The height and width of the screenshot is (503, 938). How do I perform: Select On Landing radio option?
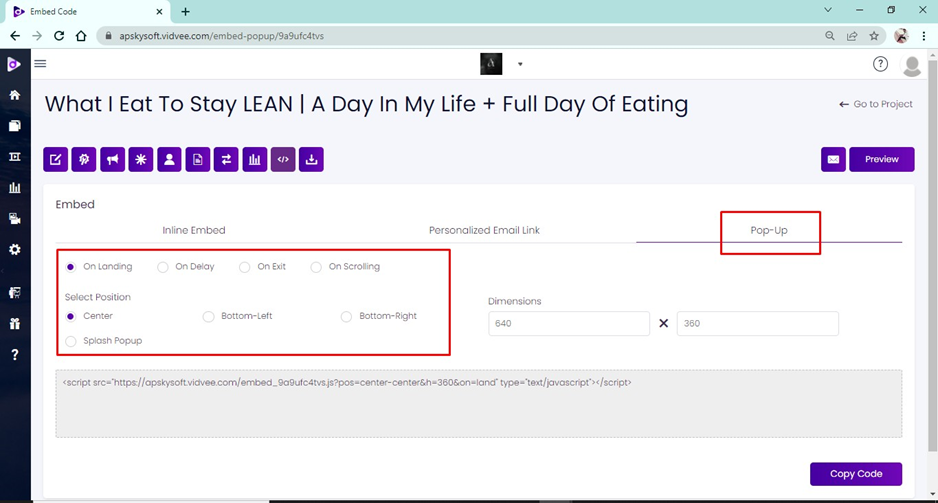pyautogui.click(x=71, y=267)
